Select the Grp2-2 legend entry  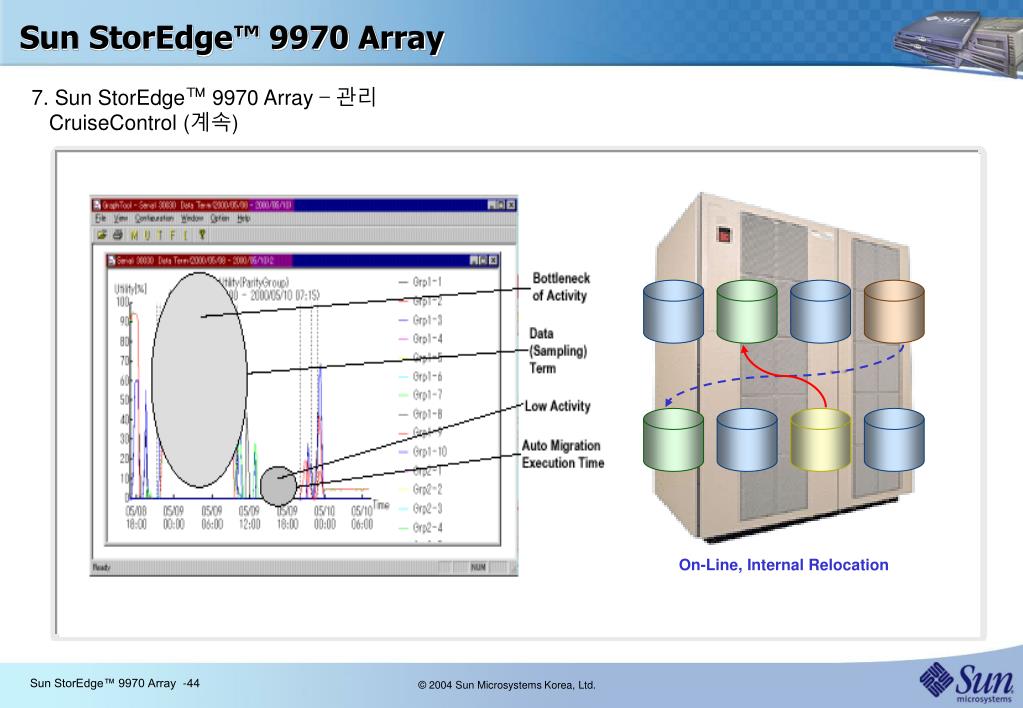[420, 489]
